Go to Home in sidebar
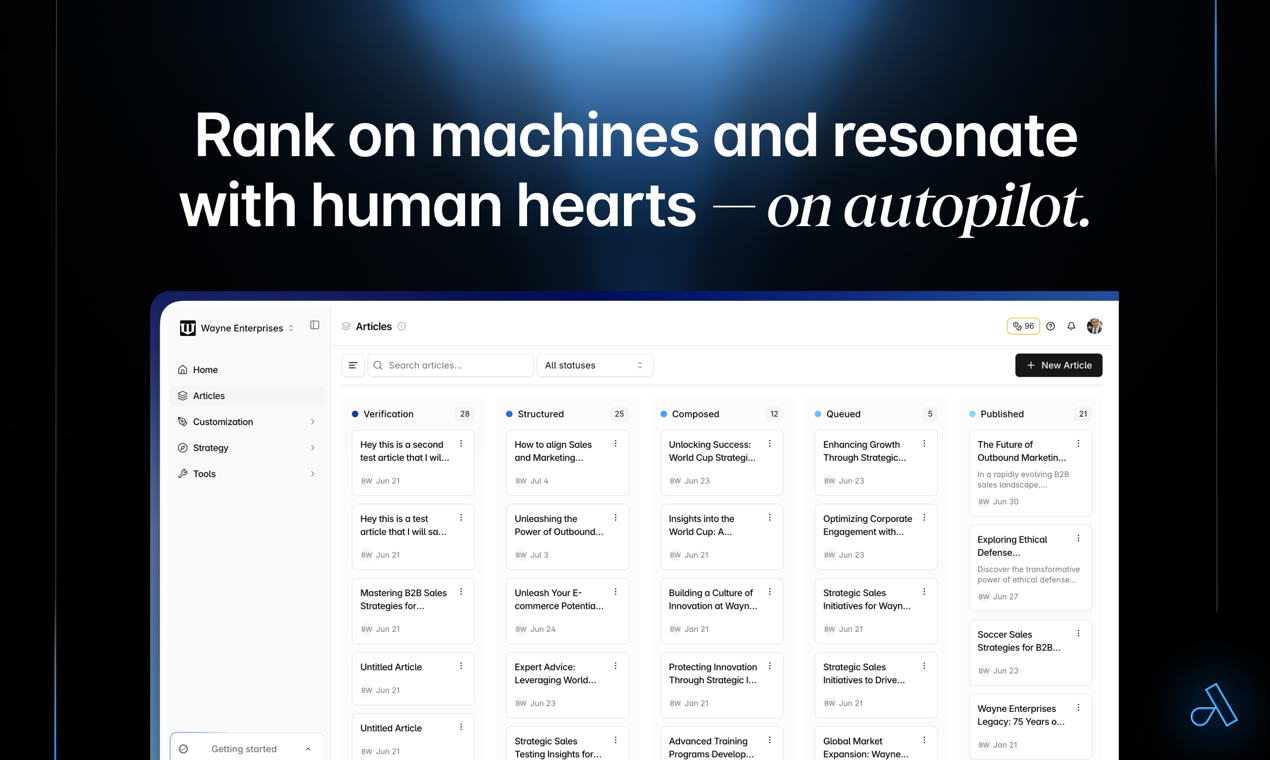Screen dimensions: 1270x760 coord(206,370)
